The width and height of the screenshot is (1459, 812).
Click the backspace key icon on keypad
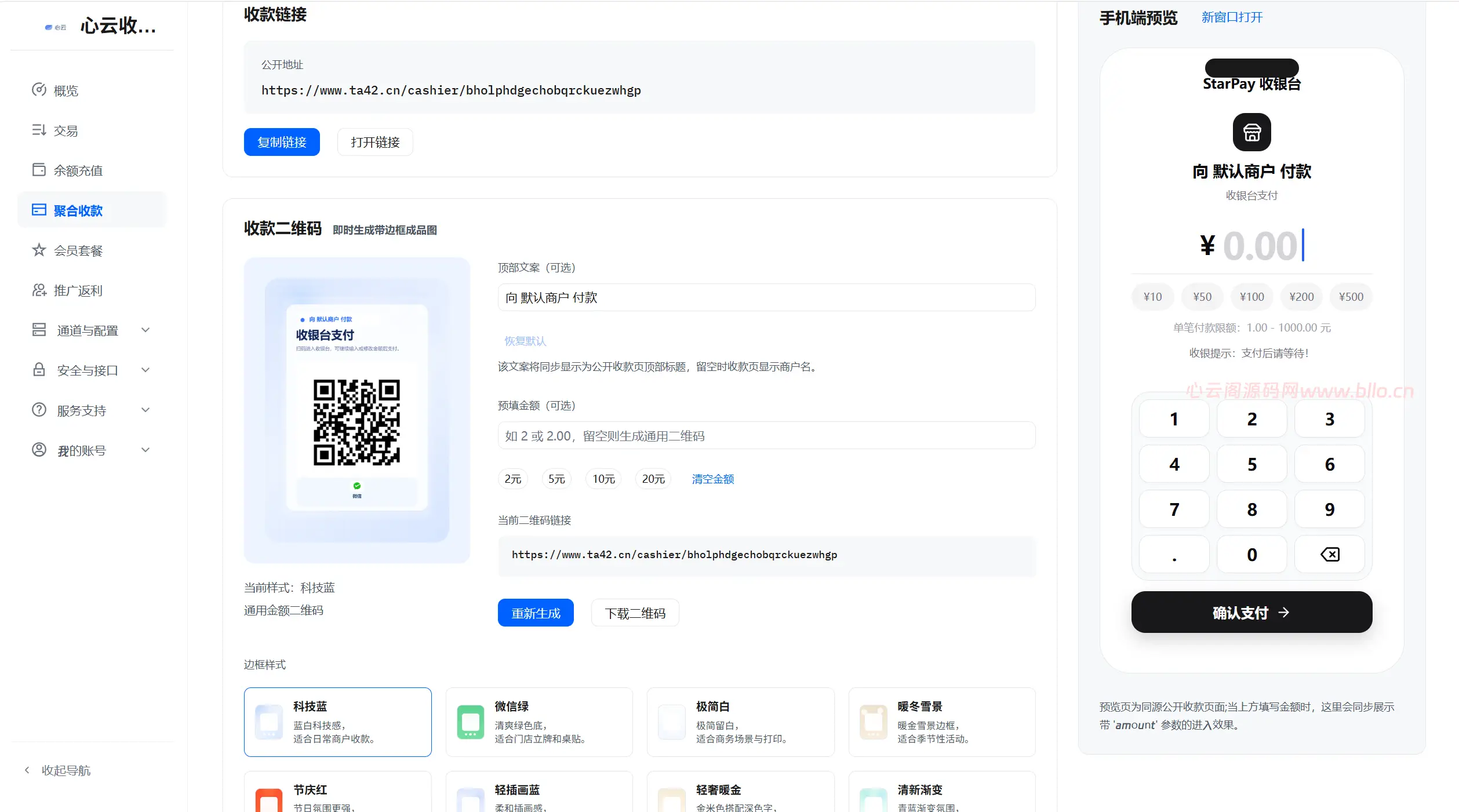tap(1330, 555)
